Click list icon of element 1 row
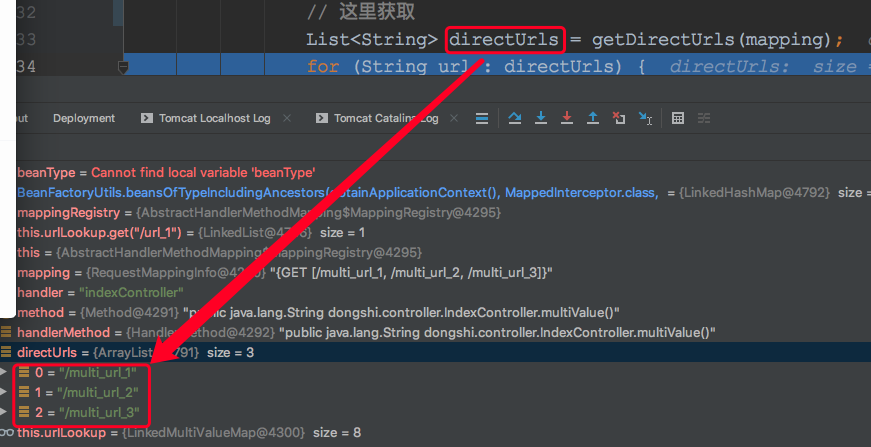871x447 pixels. [24, 392]
